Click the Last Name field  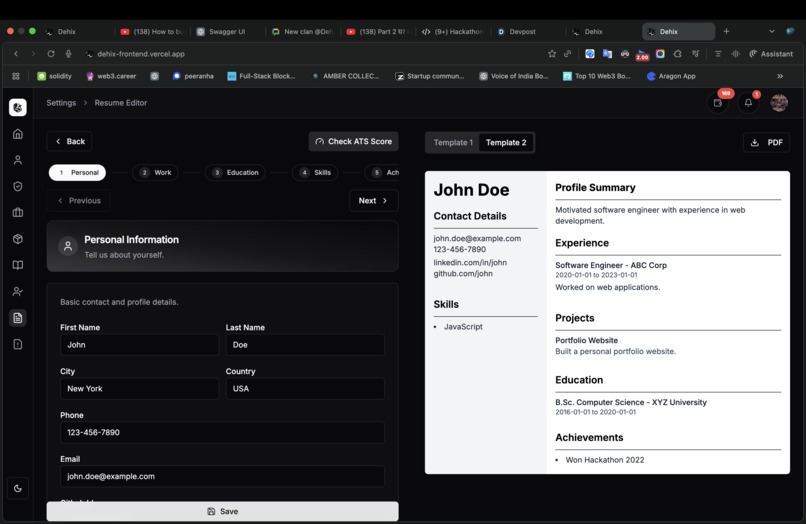[305, 345]
